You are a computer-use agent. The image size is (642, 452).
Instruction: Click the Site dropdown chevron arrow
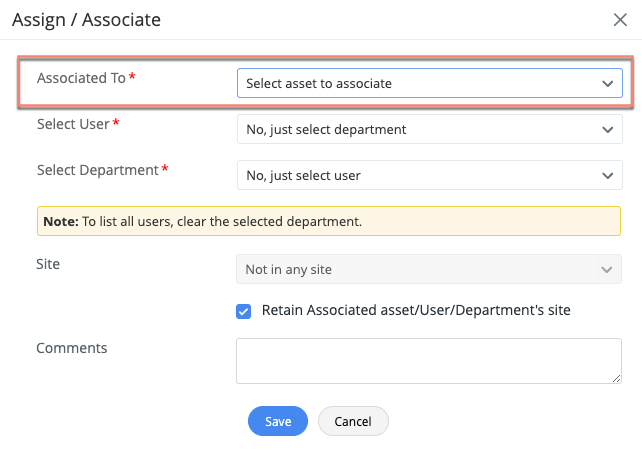tap(606, 270)
